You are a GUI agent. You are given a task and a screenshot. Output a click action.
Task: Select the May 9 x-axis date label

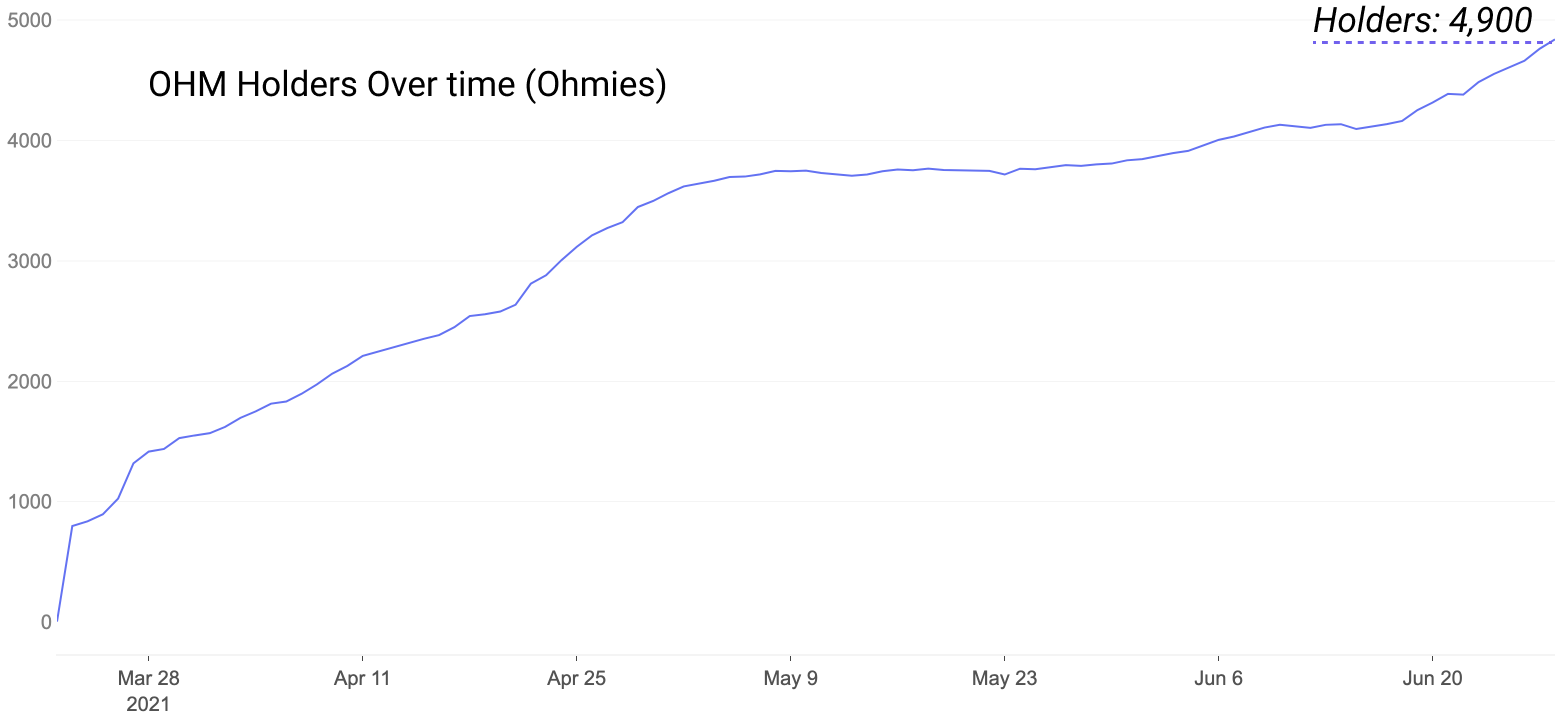tap(790, 679)
